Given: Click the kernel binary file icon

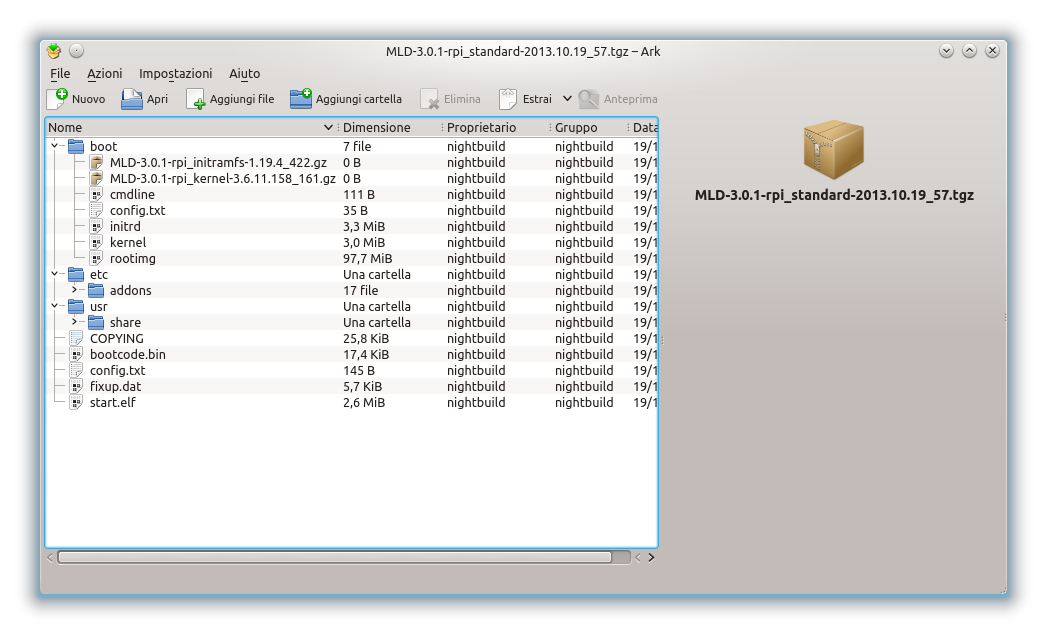Looking at the screenshot, I should pos(96,243).
